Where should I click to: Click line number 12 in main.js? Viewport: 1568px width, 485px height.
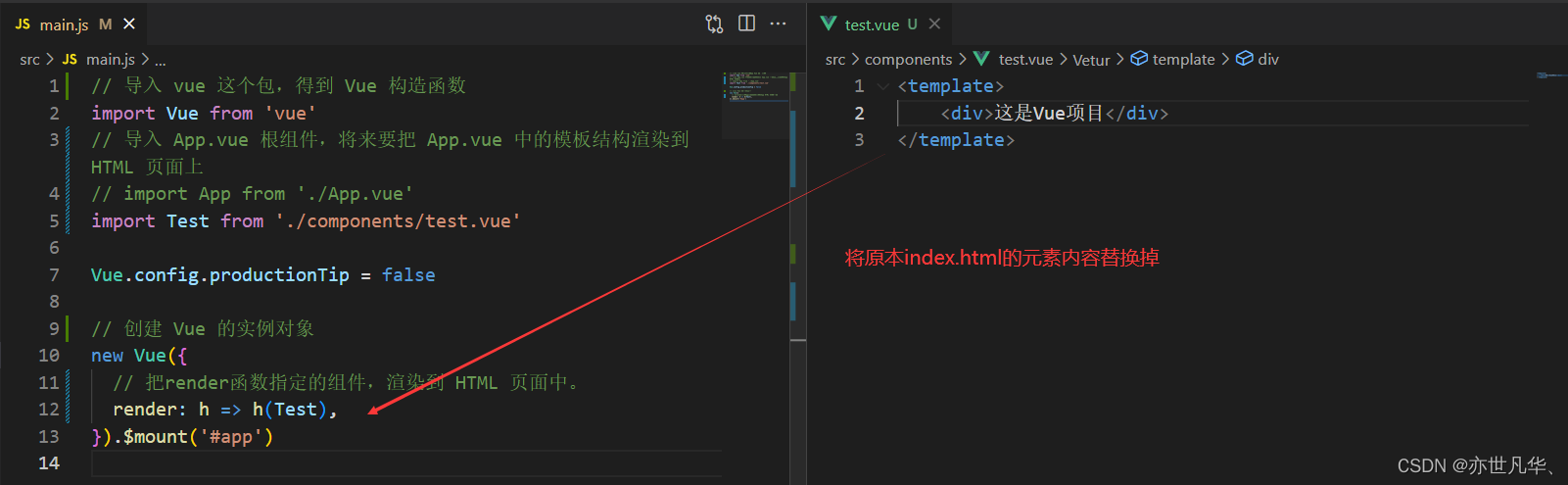tap(49, 410)
